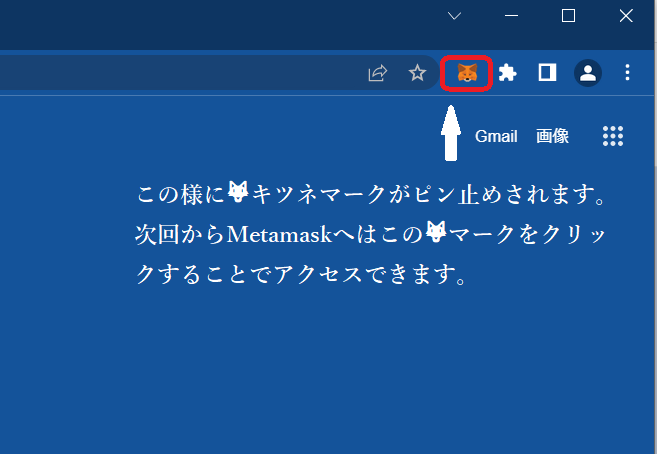
Task: Open the MetaMask fox extension
Action: 467,73
